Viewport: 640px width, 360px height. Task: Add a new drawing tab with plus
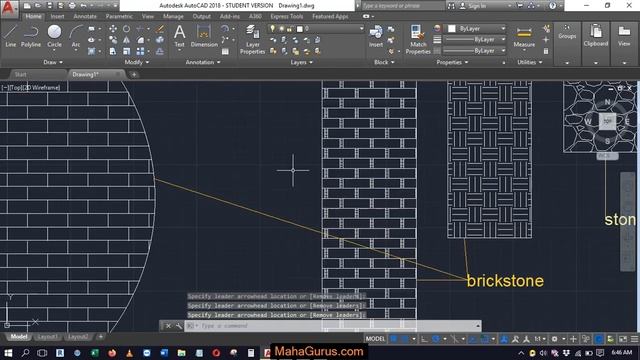134,74
